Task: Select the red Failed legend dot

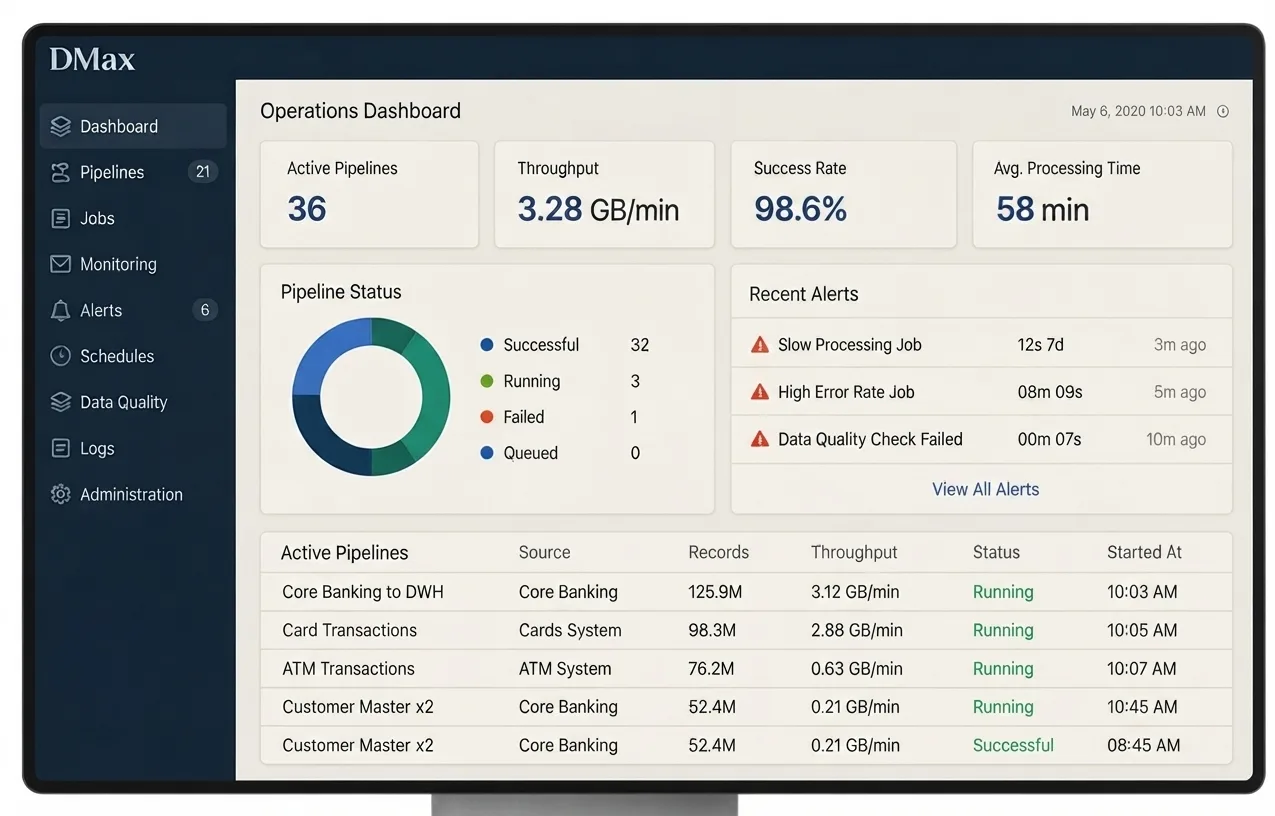Action: (x=487, y=417)
